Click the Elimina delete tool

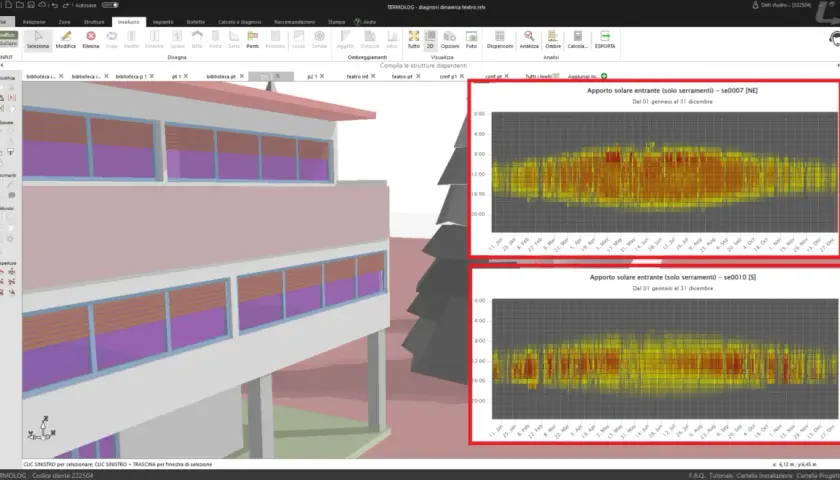91,40
